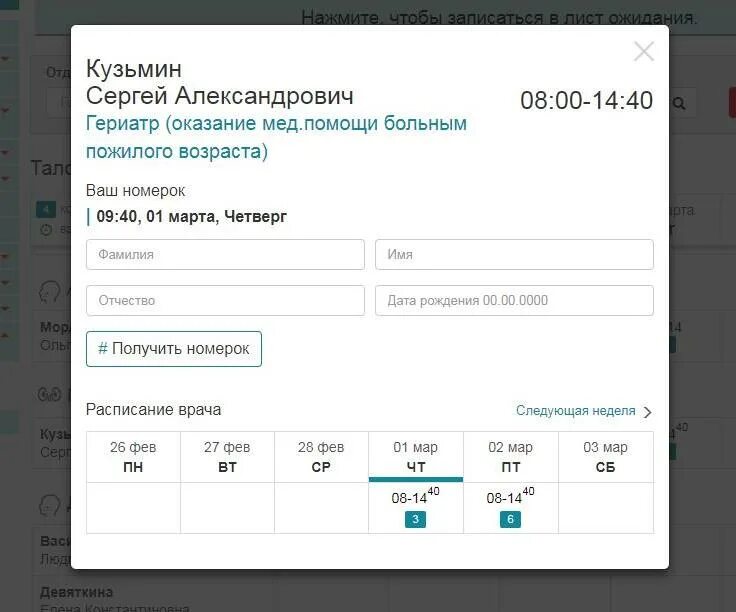Click the working hours 08:00-14:40
This screenshot has width=736, height=612.
[586, 100]
